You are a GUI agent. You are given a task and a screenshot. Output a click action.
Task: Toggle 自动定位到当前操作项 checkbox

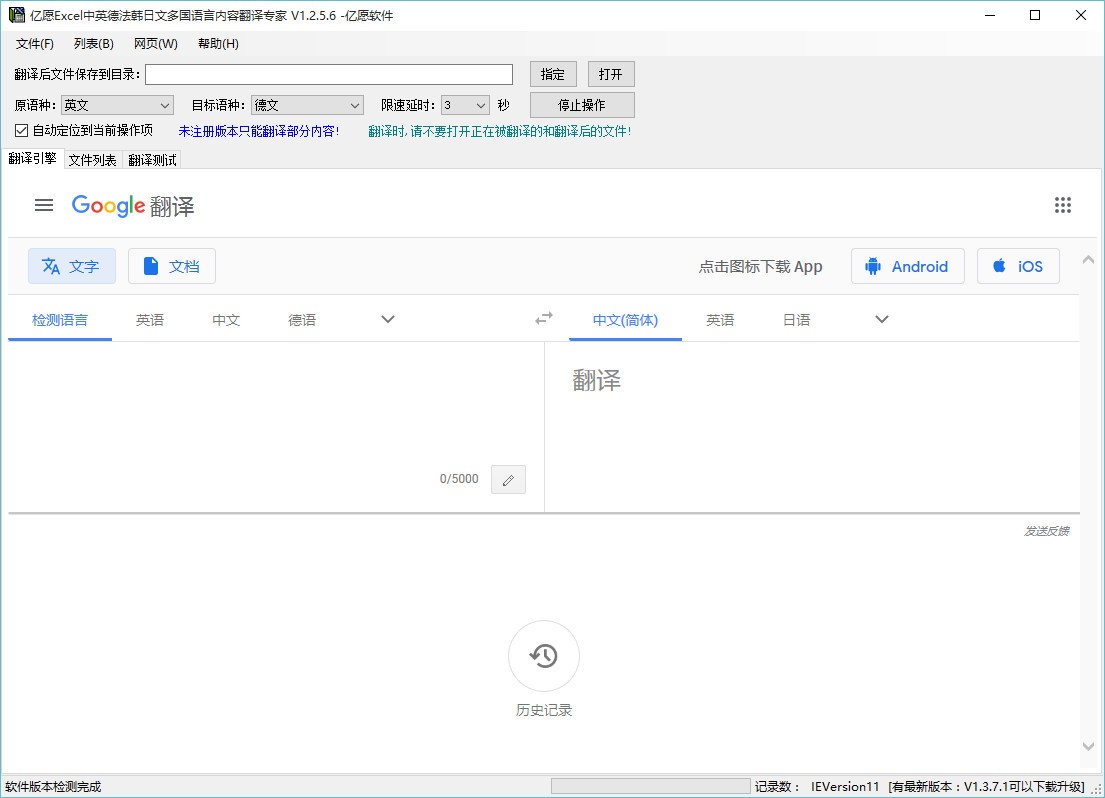pos(21,130)
